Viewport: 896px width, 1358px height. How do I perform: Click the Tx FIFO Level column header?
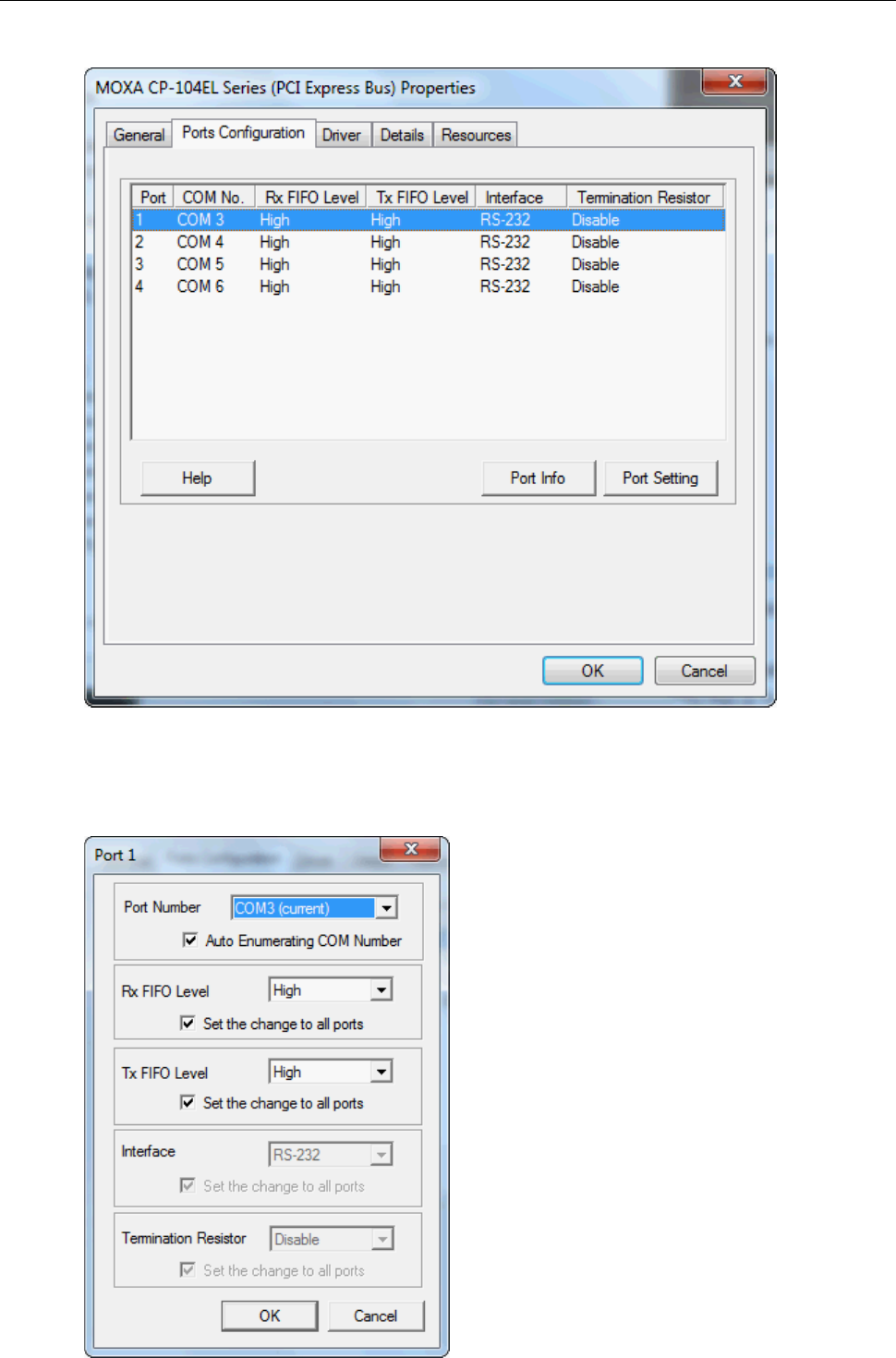(x=422, y=198)
